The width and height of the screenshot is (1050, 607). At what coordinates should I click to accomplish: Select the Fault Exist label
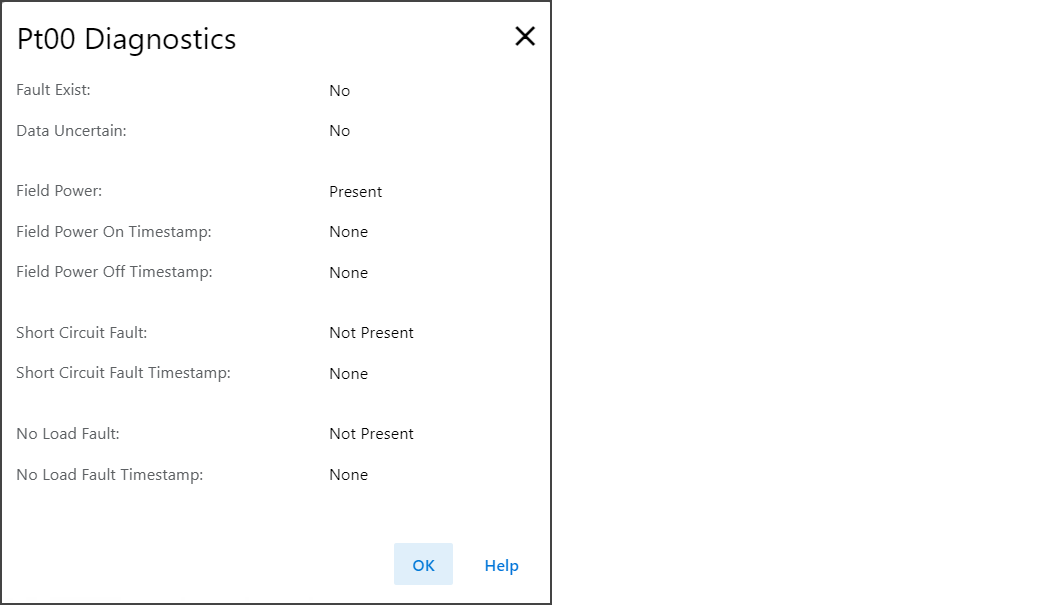pyautogui.click(x=54, y=90)
